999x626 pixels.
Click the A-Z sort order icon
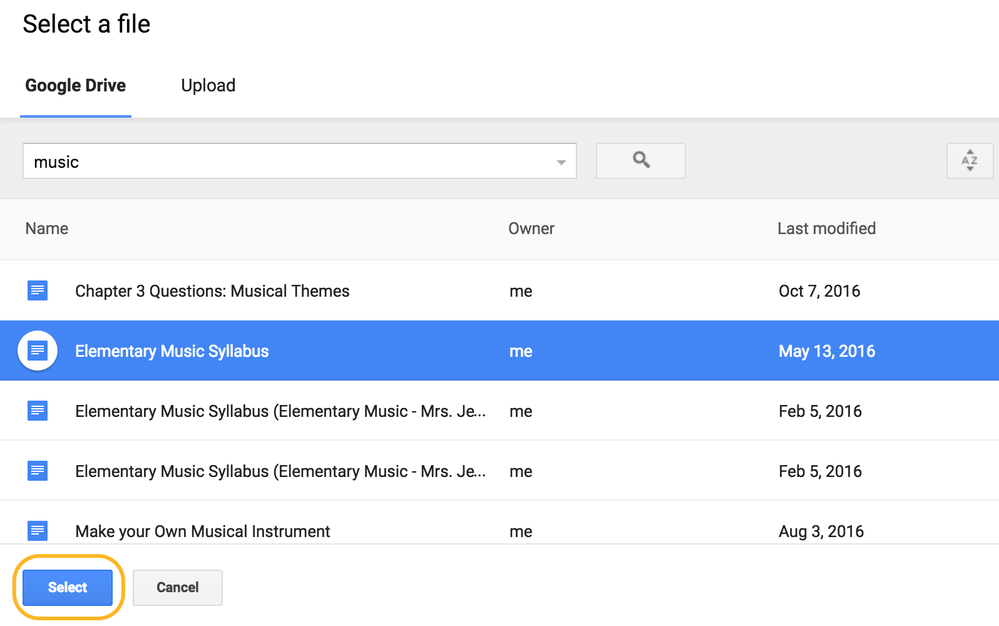click(969, 161)
